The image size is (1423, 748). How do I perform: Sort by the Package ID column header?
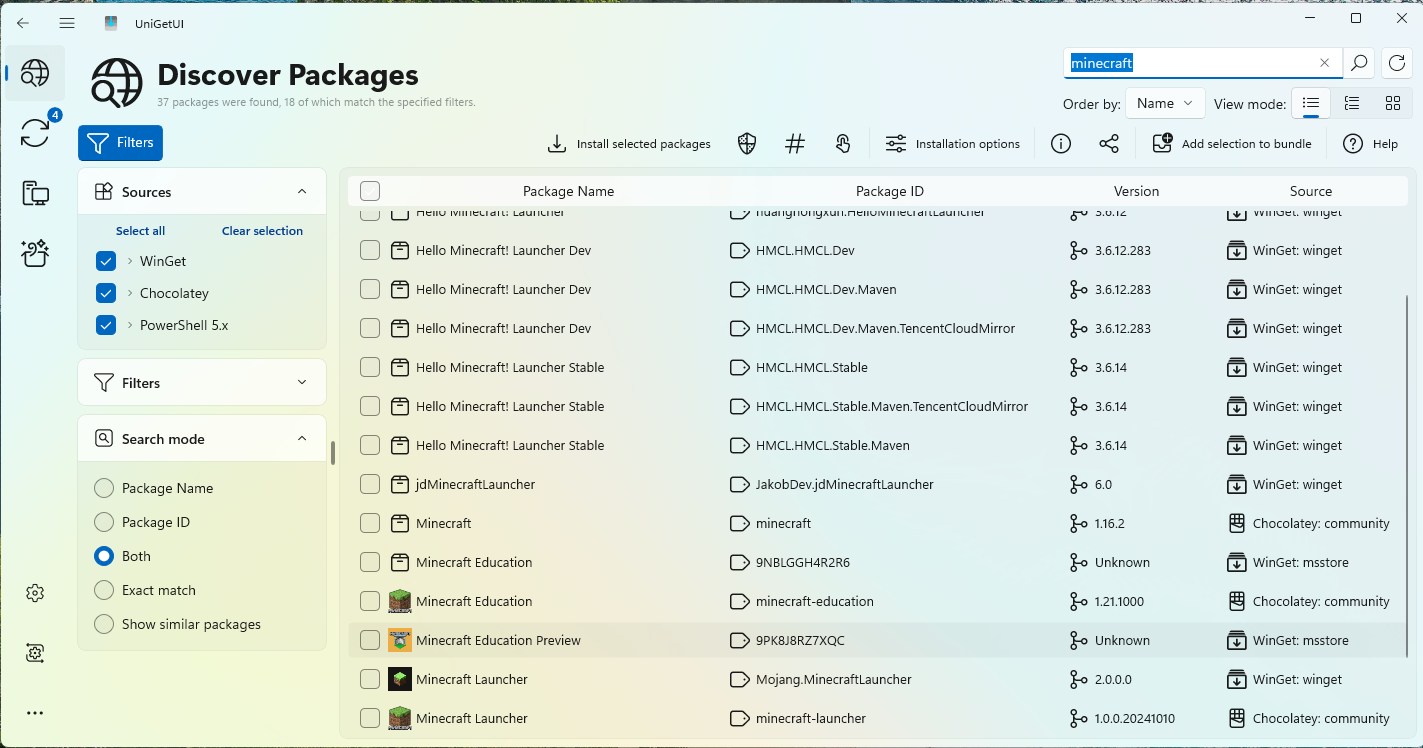[890, 191]
